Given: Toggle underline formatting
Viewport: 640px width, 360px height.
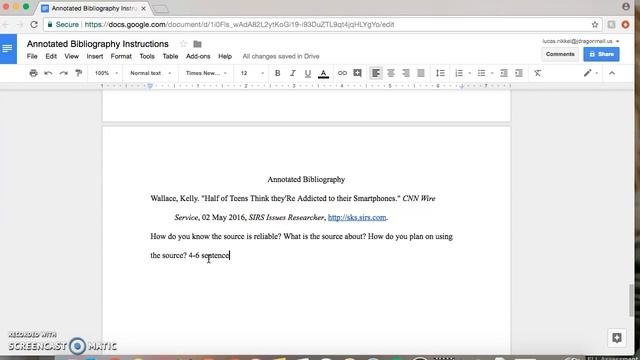Looking at the screenshot, I should [x=308, y=73].
